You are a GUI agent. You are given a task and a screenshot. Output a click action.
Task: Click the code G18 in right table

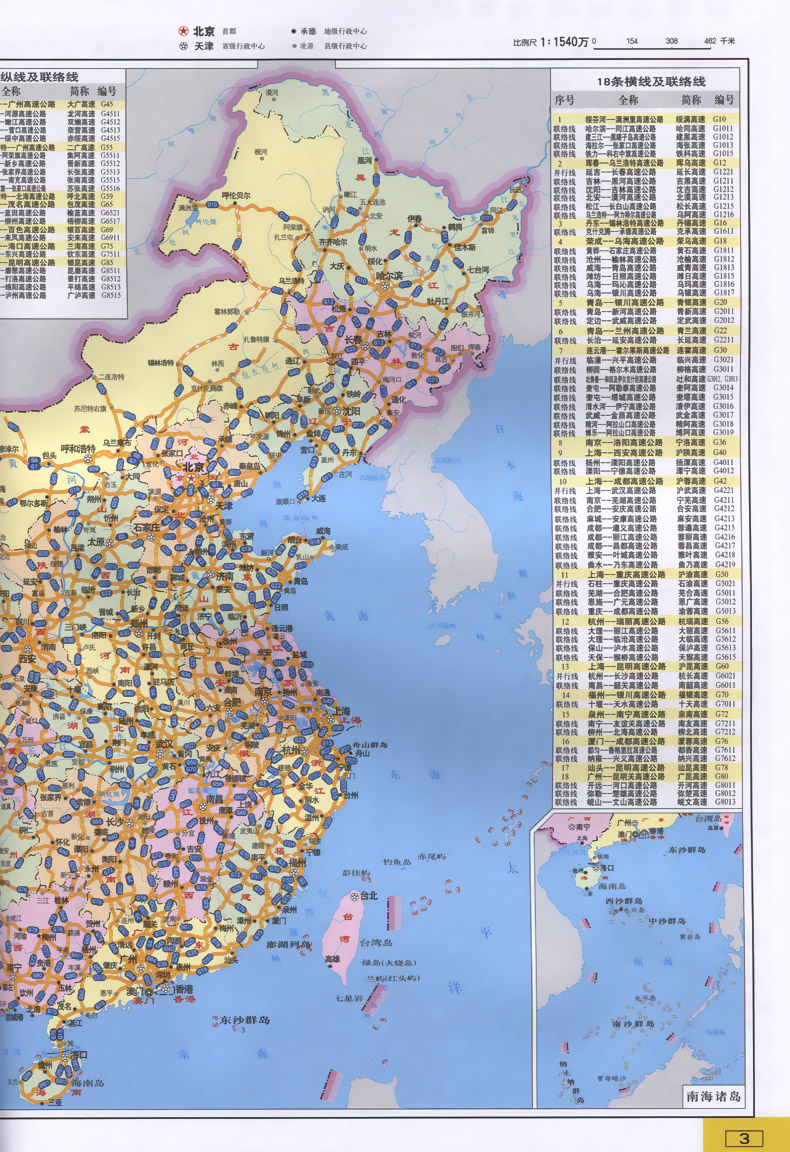point(719,241)
